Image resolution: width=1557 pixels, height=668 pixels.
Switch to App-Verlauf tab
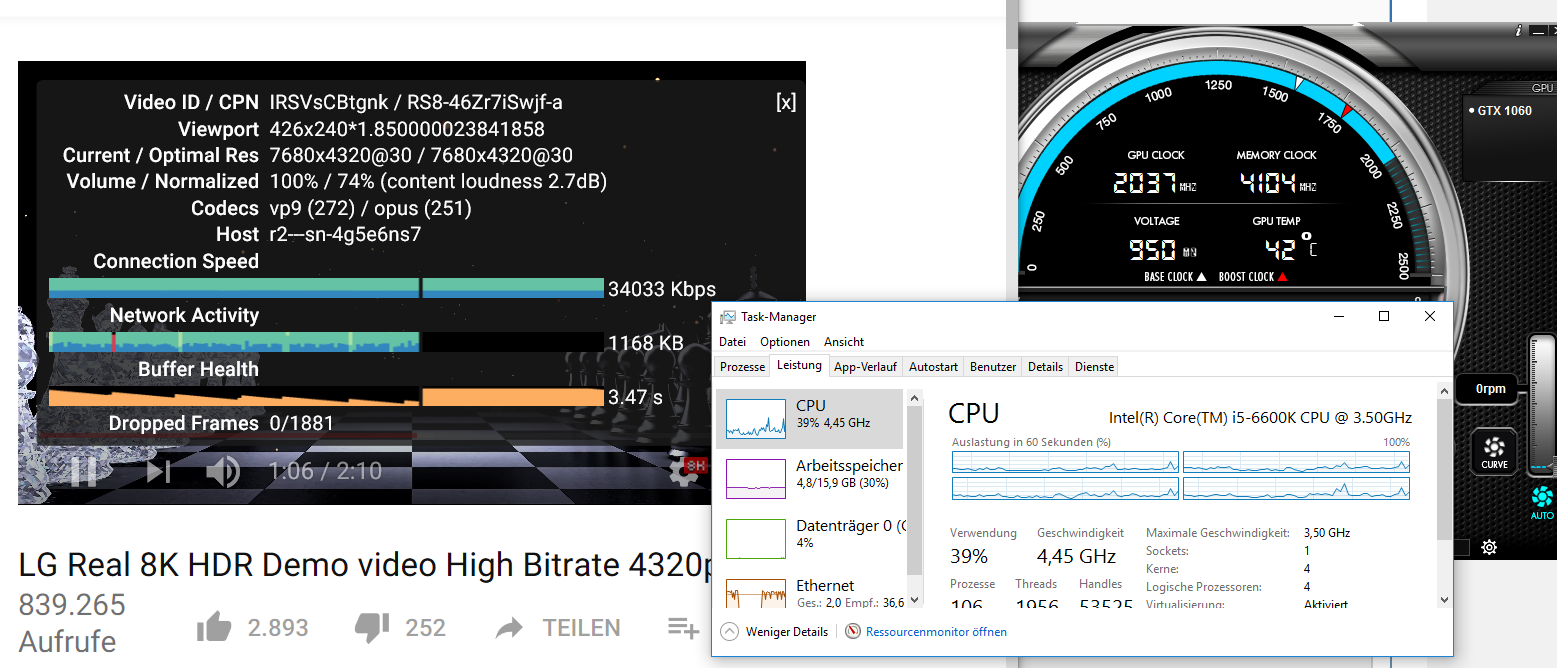click(866, 367)
